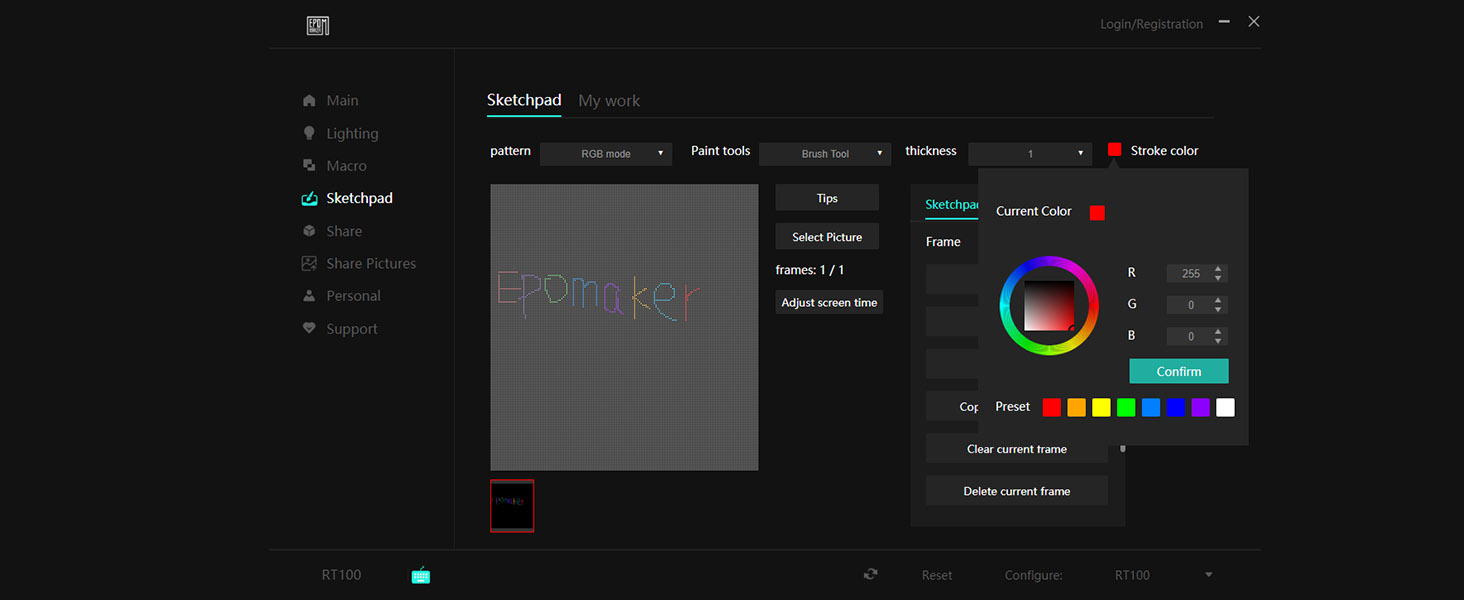Click the Macro icon in sidebar
Screen dimensions: 1464x600
(309, 166)
